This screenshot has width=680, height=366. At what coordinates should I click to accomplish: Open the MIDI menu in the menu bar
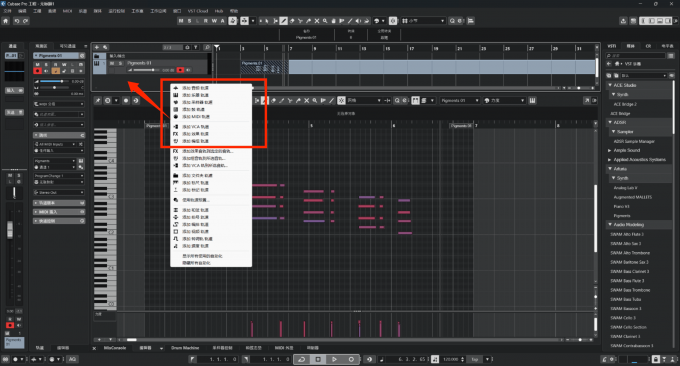(x=67, y=11)
